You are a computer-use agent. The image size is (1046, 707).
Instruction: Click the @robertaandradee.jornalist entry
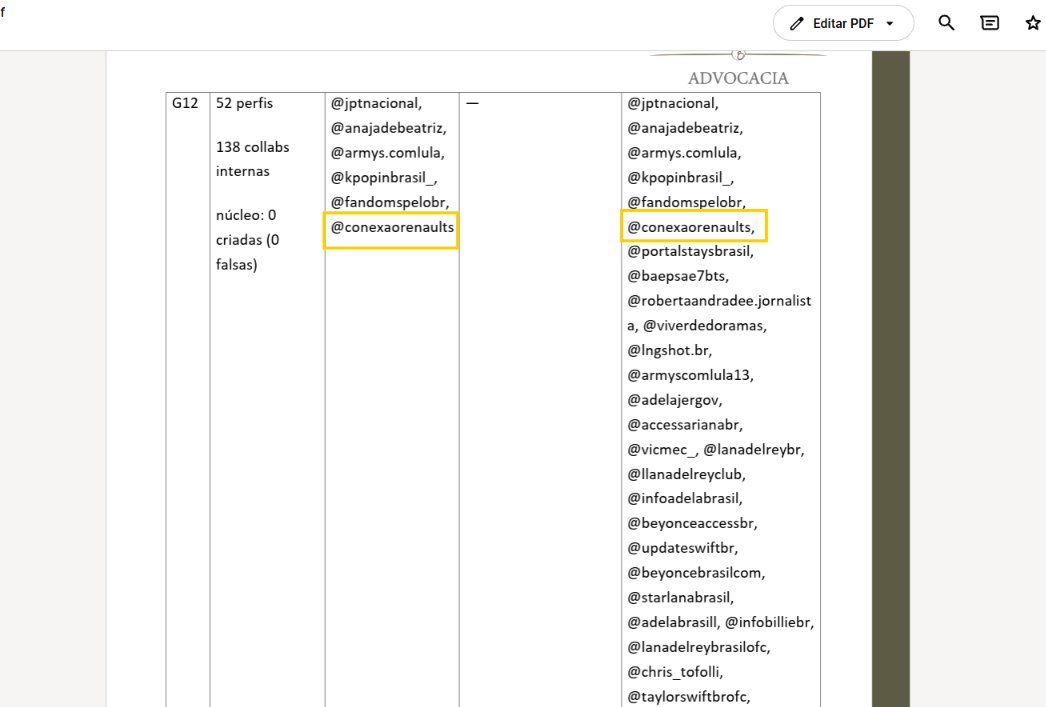coord(719,301)
